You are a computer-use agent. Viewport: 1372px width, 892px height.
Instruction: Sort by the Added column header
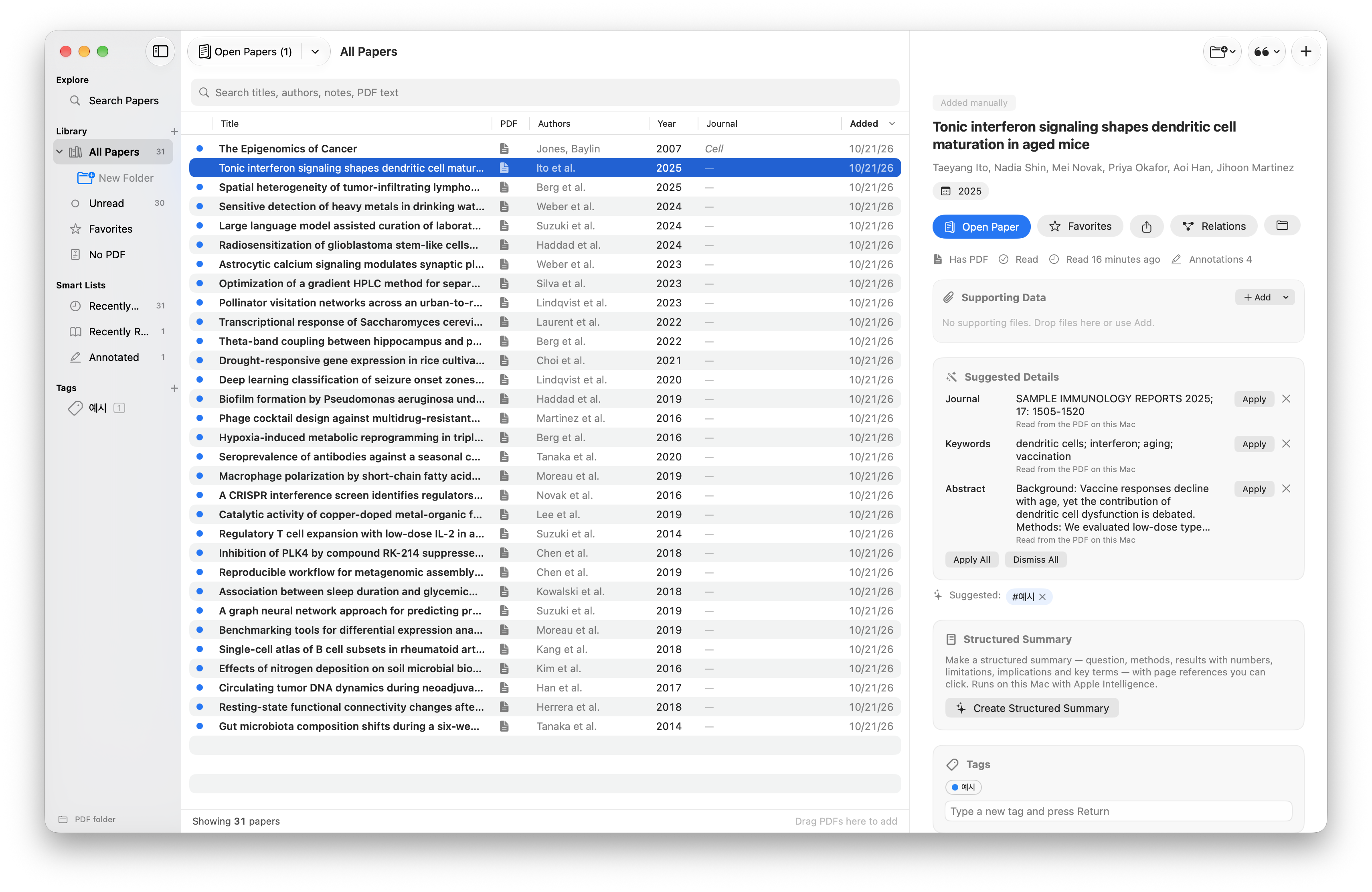[x=872, y=124]
